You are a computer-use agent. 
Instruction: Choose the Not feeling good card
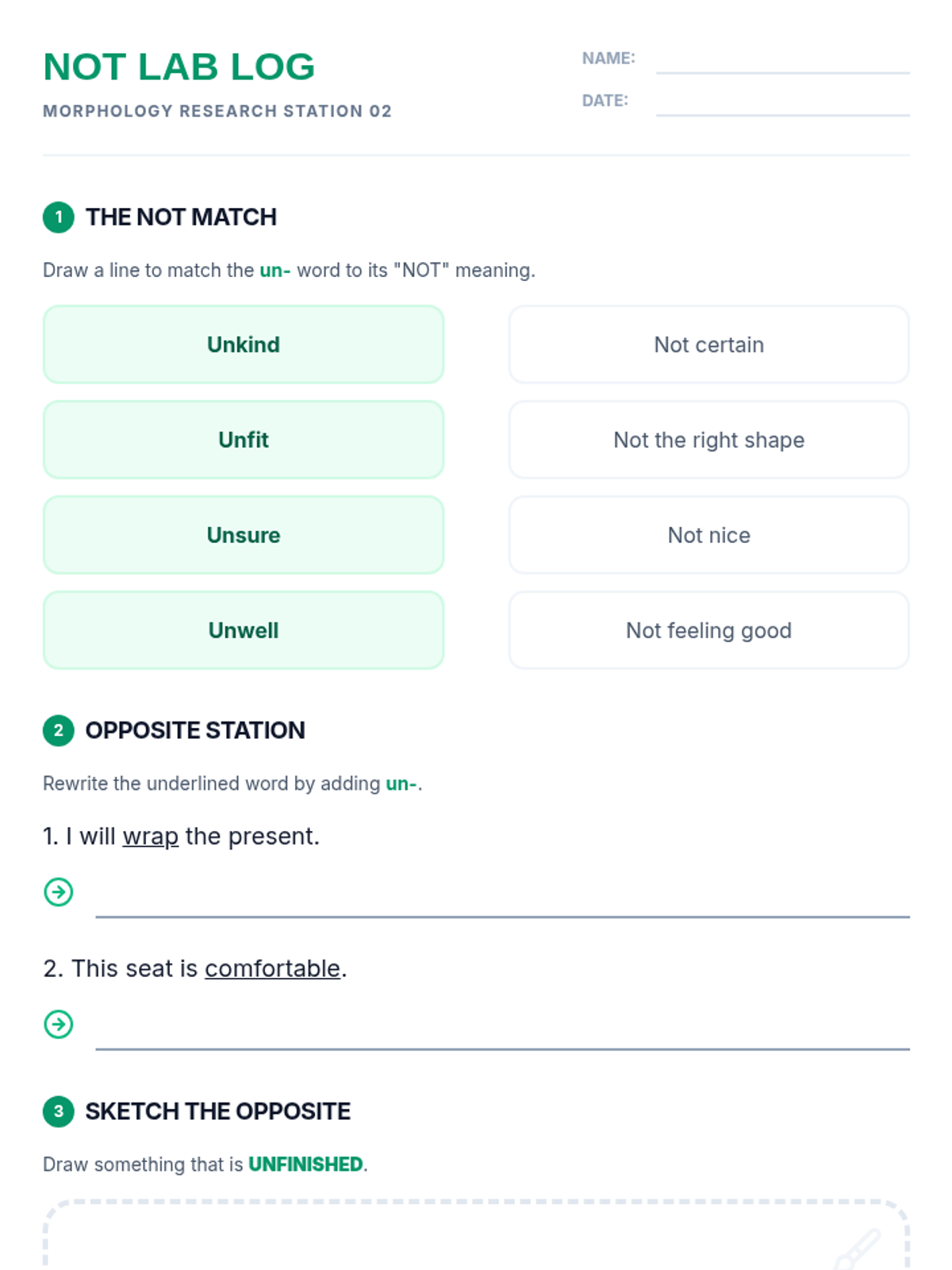(708, 630)
